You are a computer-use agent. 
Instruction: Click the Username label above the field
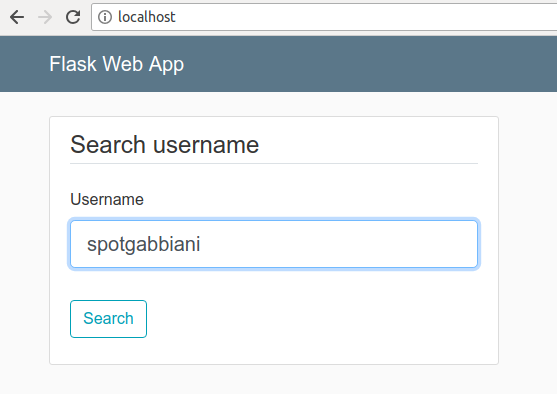click(107, 199)
